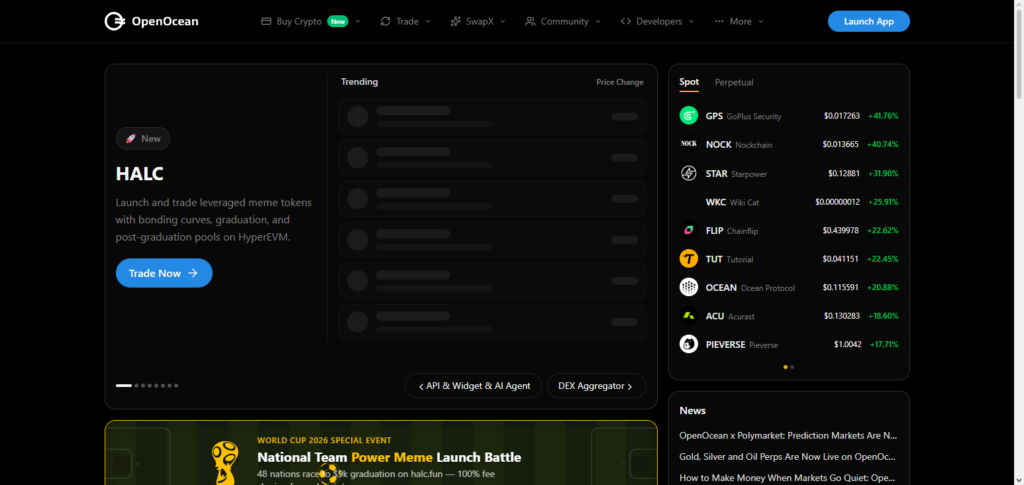This screenshot has width=1024, height=485.
Task: Go to next slide DEX Aggregator
Action: tap(596, 386)
